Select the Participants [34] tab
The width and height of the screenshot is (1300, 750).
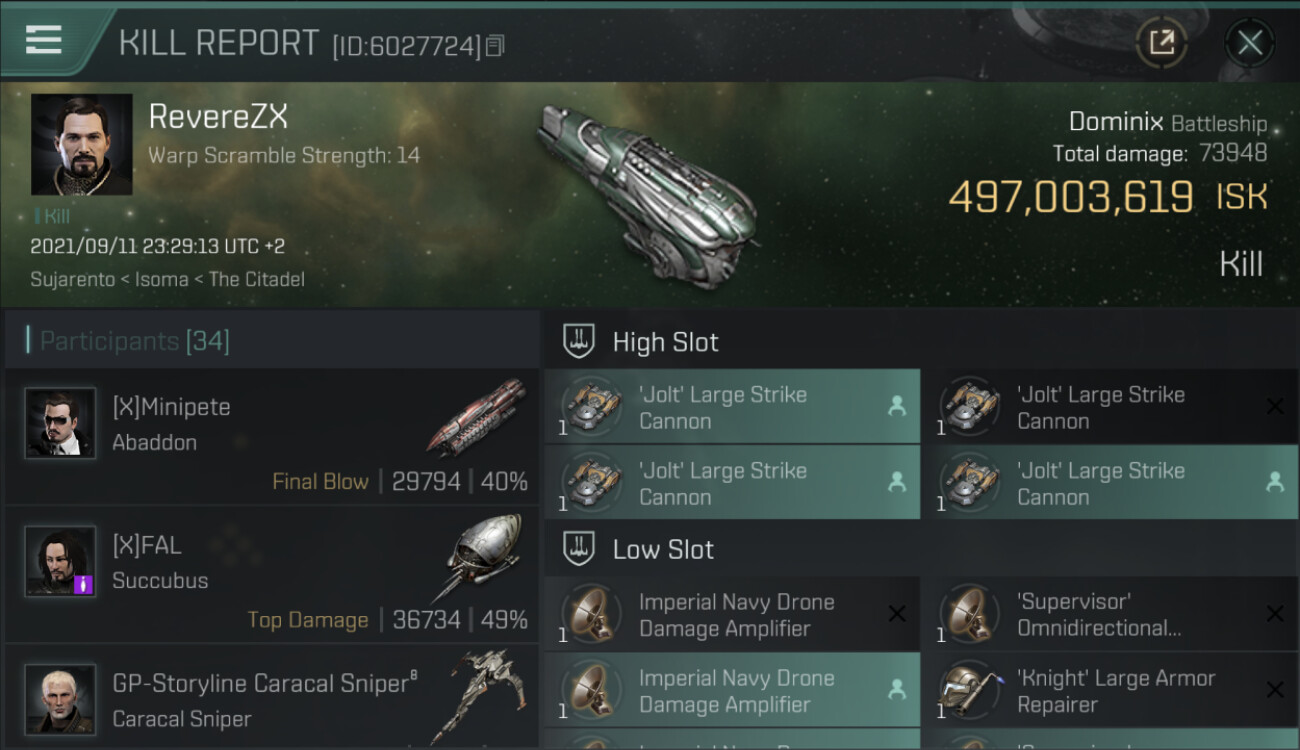(135, 341)
